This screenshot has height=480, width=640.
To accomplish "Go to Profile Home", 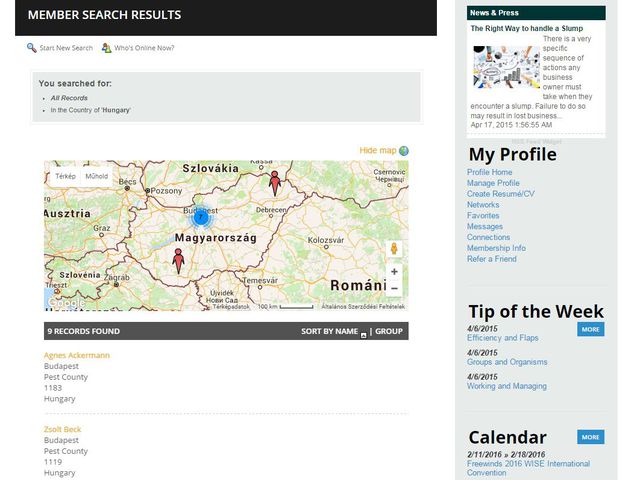I will pos(489,172).
